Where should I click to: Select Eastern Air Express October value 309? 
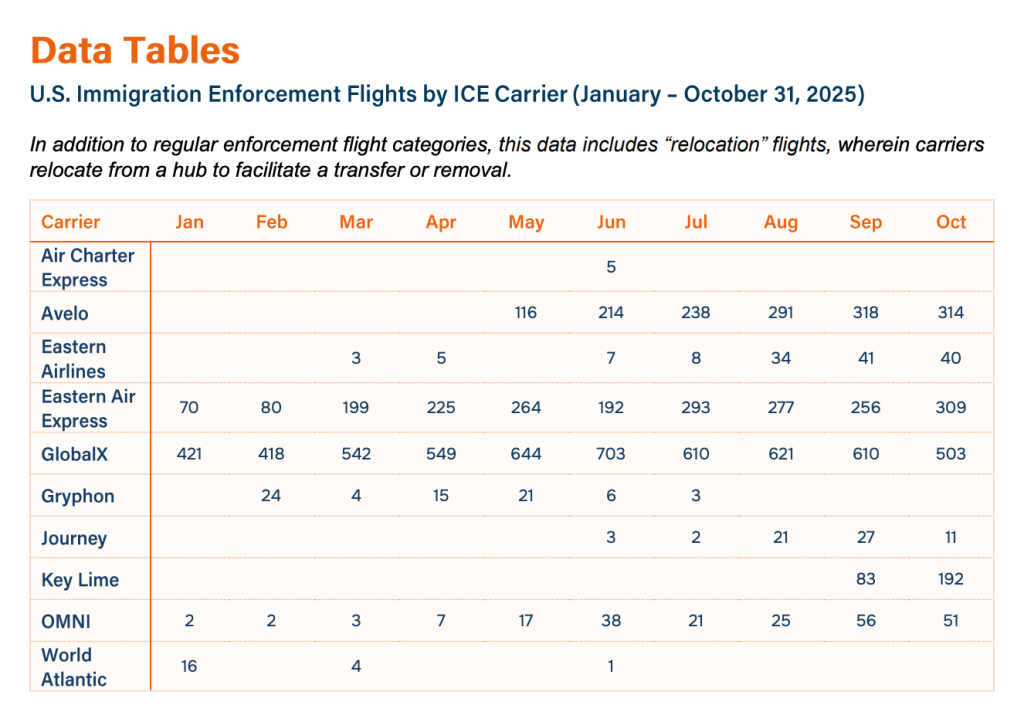pyautogui.click(x=951, y=408)
